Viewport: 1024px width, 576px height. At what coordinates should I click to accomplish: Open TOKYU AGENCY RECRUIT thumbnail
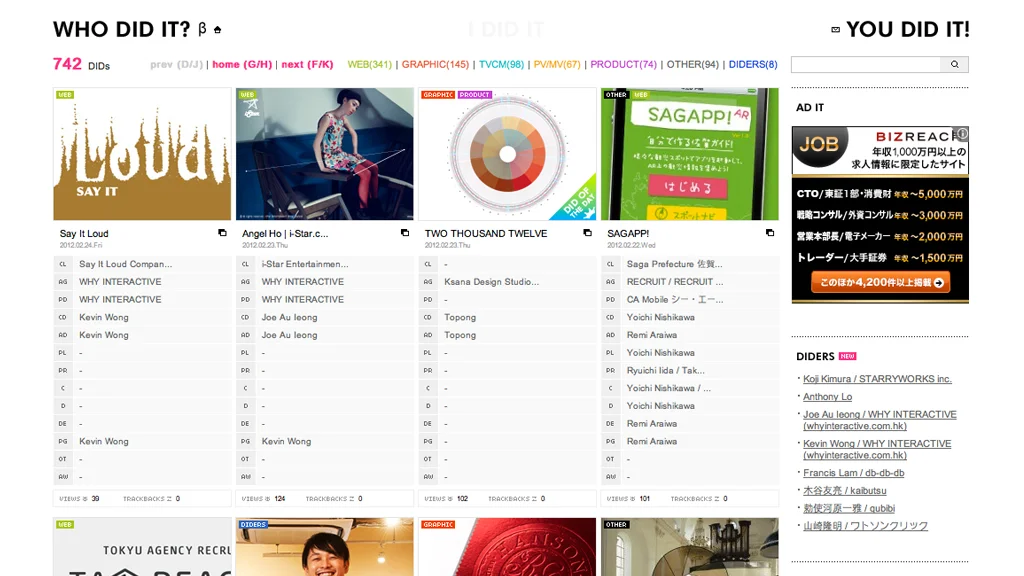click(142, 547)
